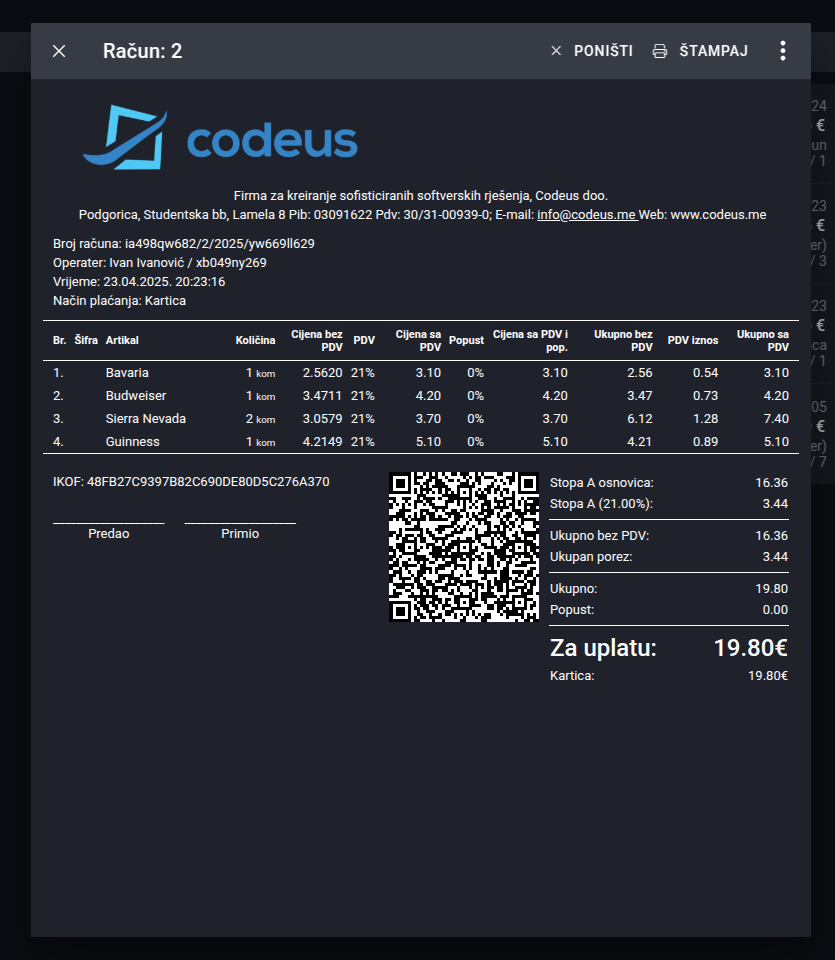Click Budweiser net price 3.4711
835x960 pixels.
click(x=323, y=396)
